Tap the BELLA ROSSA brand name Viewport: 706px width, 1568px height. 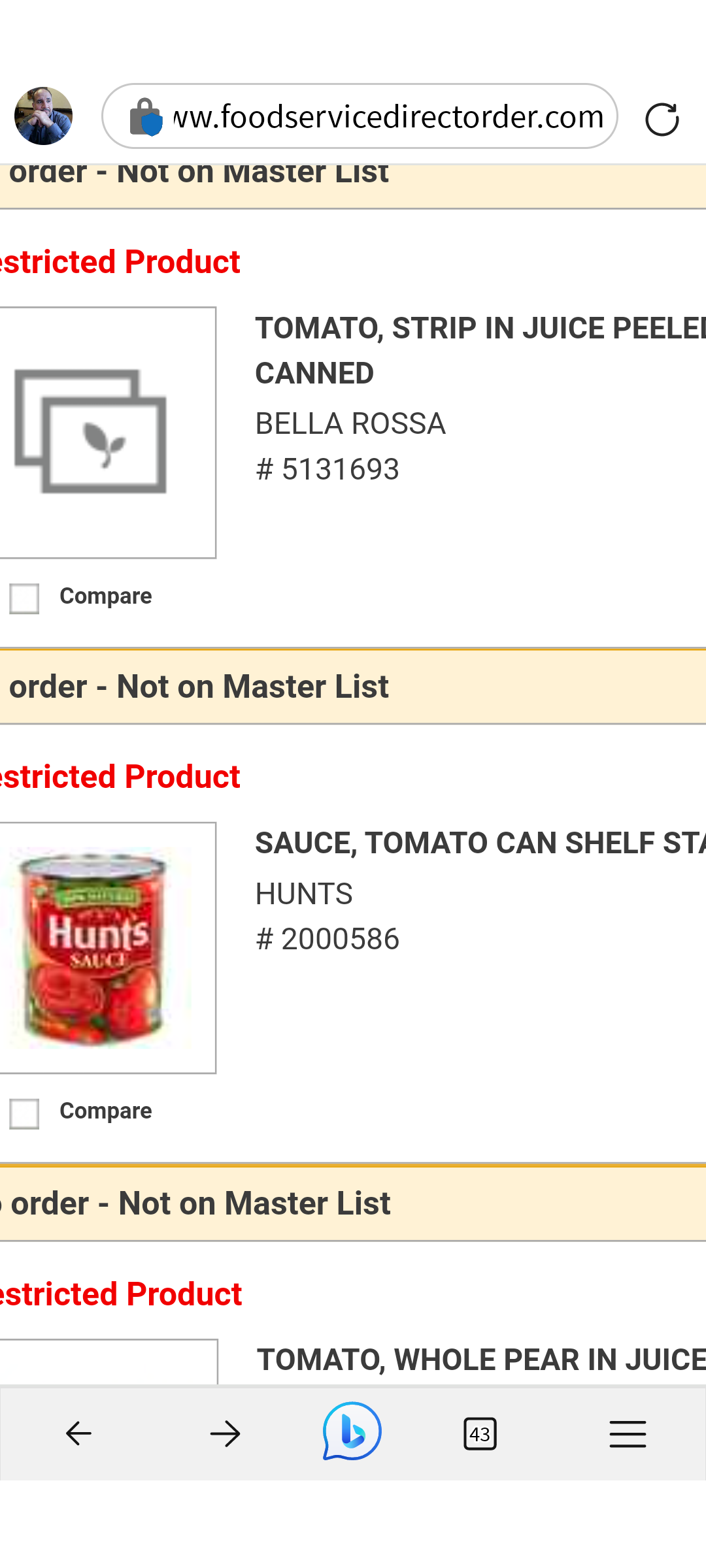click(350, 423)
